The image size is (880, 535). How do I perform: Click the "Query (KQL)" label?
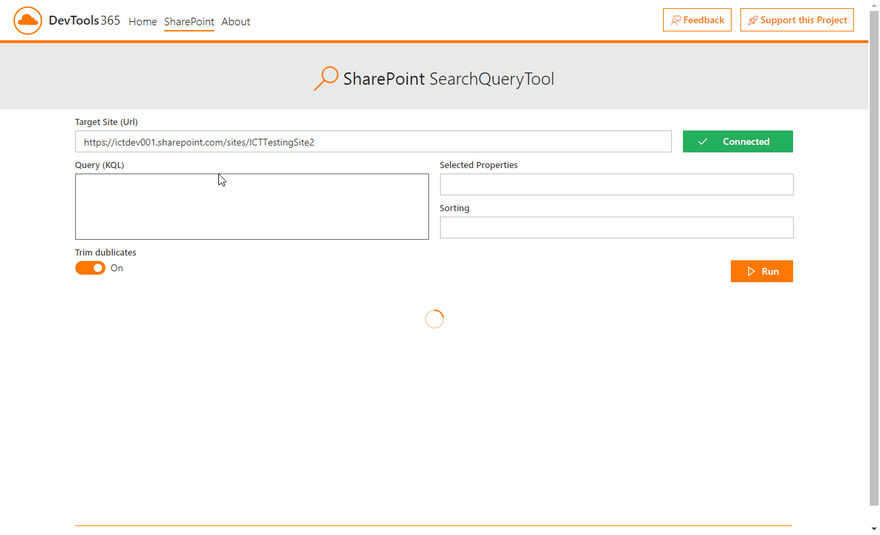99,165
